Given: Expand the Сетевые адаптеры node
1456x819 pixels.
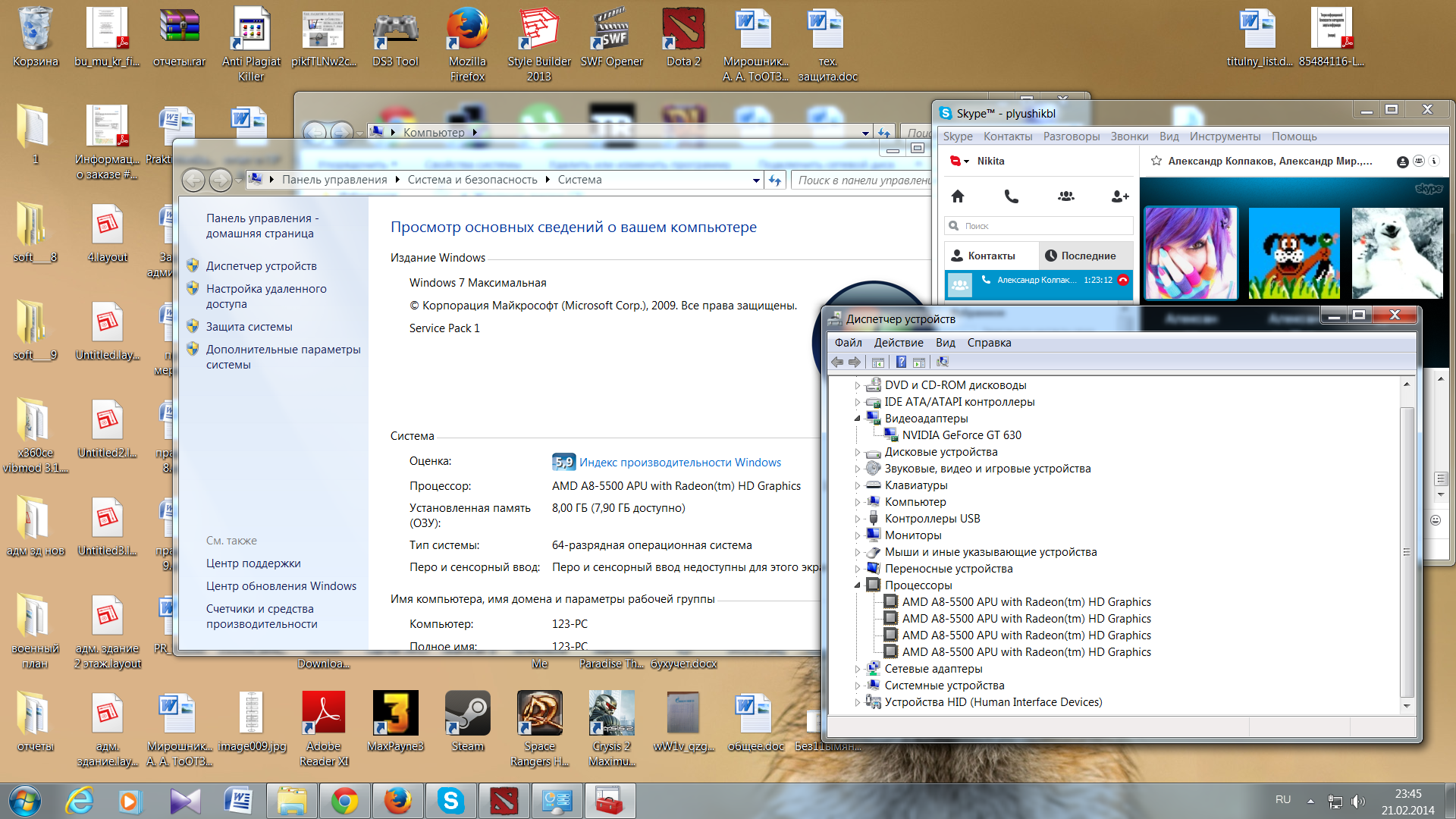Looking at the screenshot, I should coord(858,669).
